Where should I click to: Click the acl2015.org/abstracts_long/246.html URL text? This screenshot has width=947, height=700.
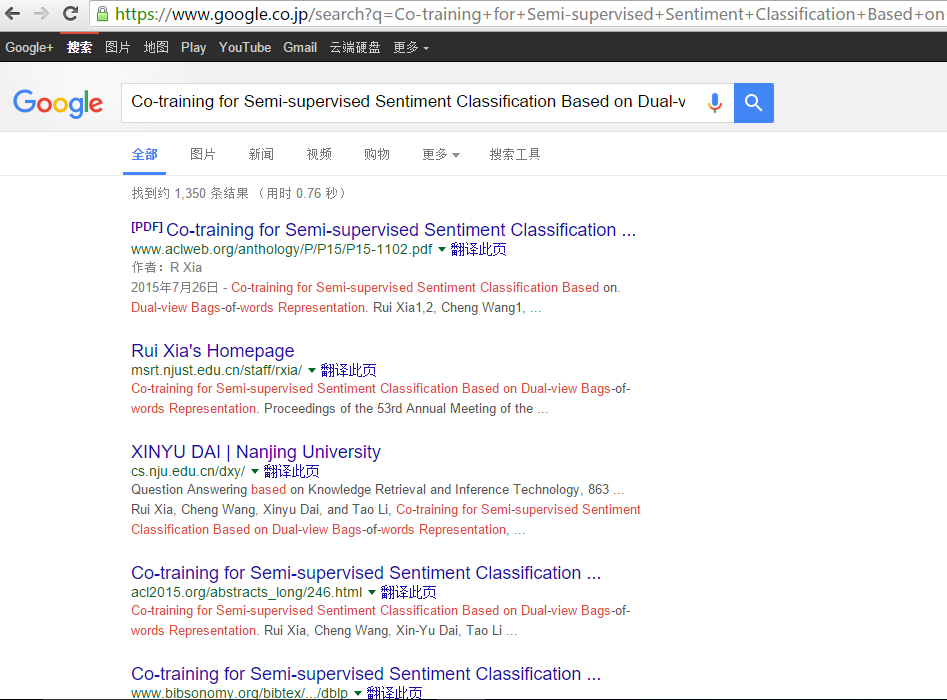pyautogui.click(x=247, y=592)
